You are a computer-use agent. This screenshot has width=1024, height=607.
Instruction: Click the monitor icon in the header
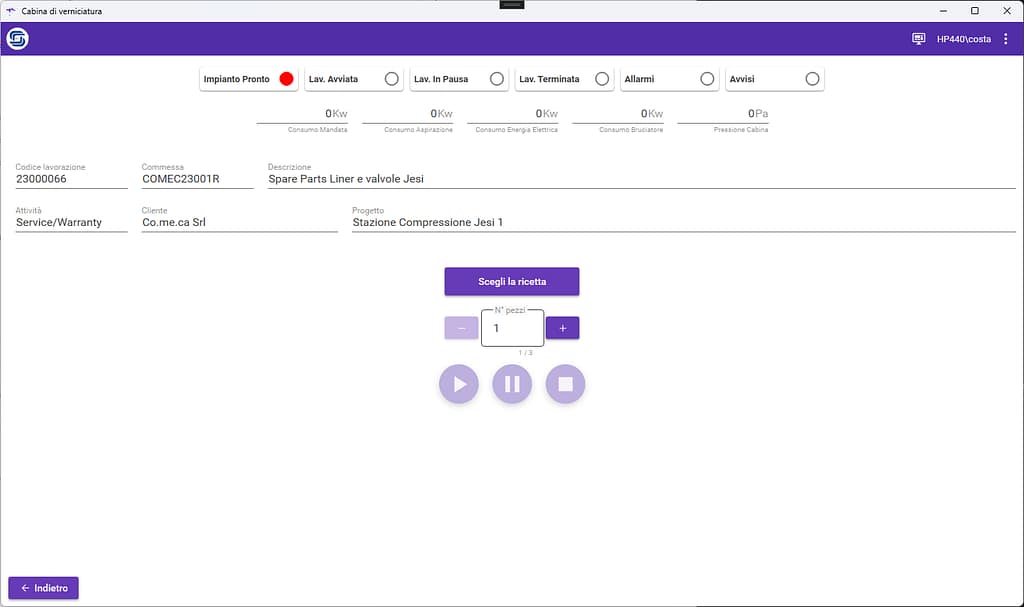[x=918, y=39]
